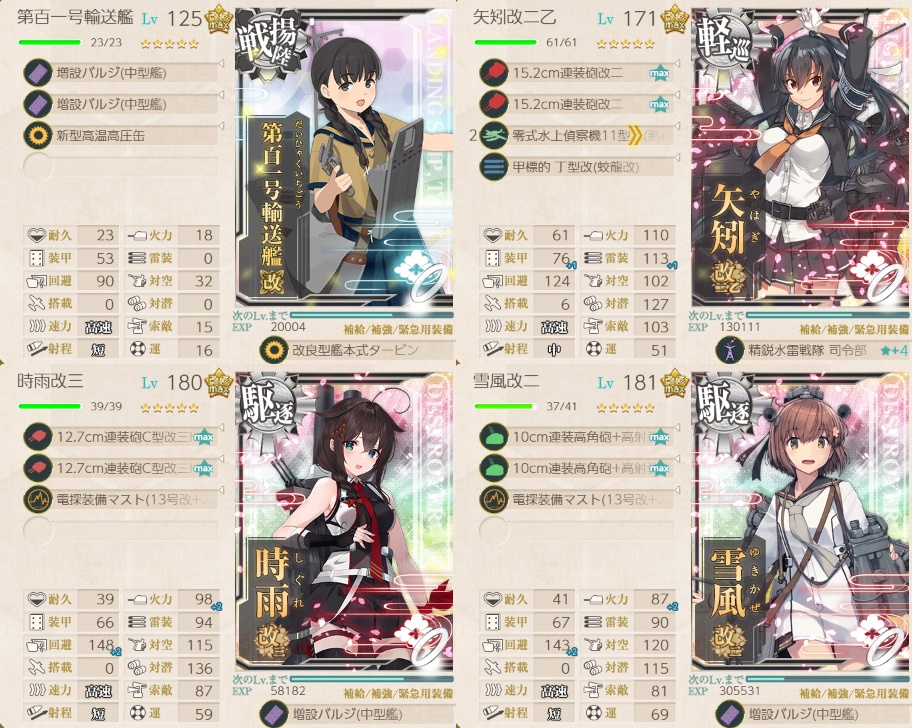Select 精鋭水雷戦隊 司令部 command facility icon

(730, 350)
